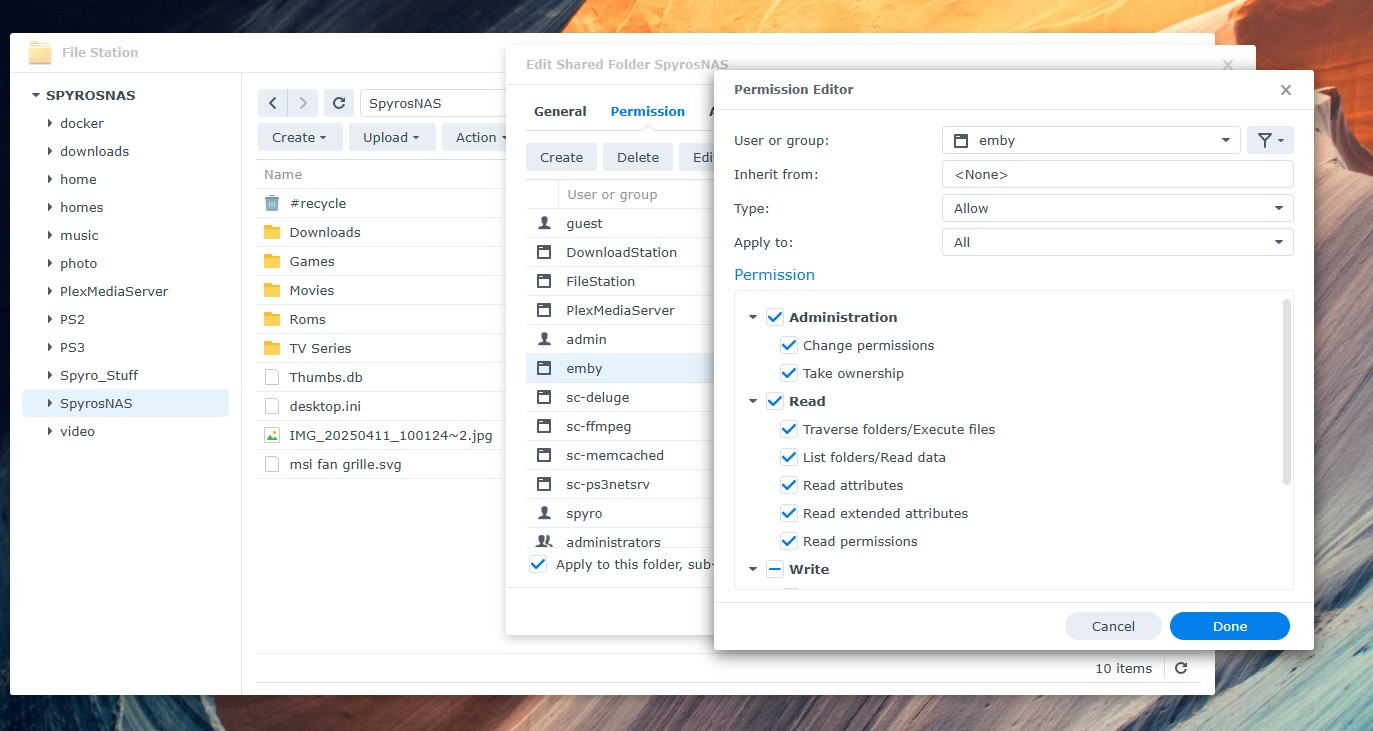Click the Cancel button
The image size is (1373, 731).
coord(1113,626)
